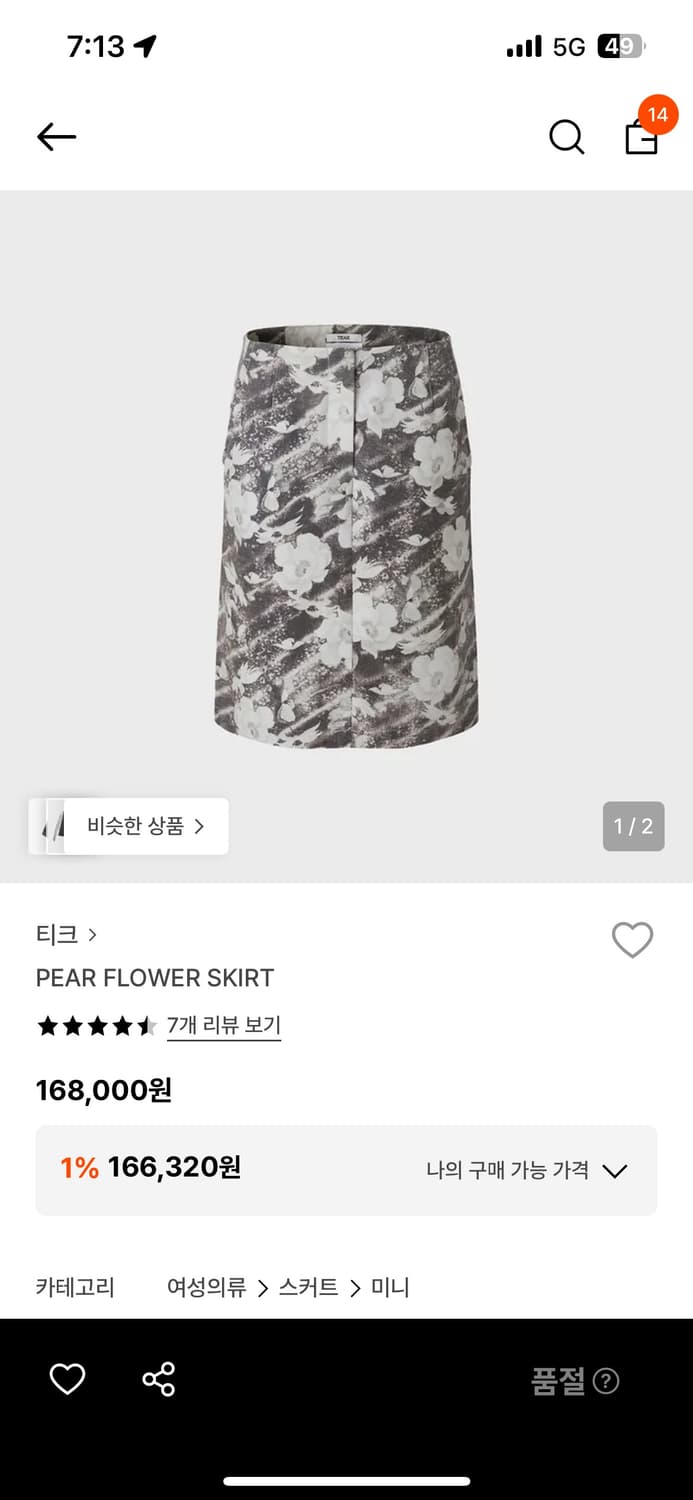The image size is (693, 1500).
Task: Open similar products (비슷한 상품) chevron
Action: coord(199,826)
